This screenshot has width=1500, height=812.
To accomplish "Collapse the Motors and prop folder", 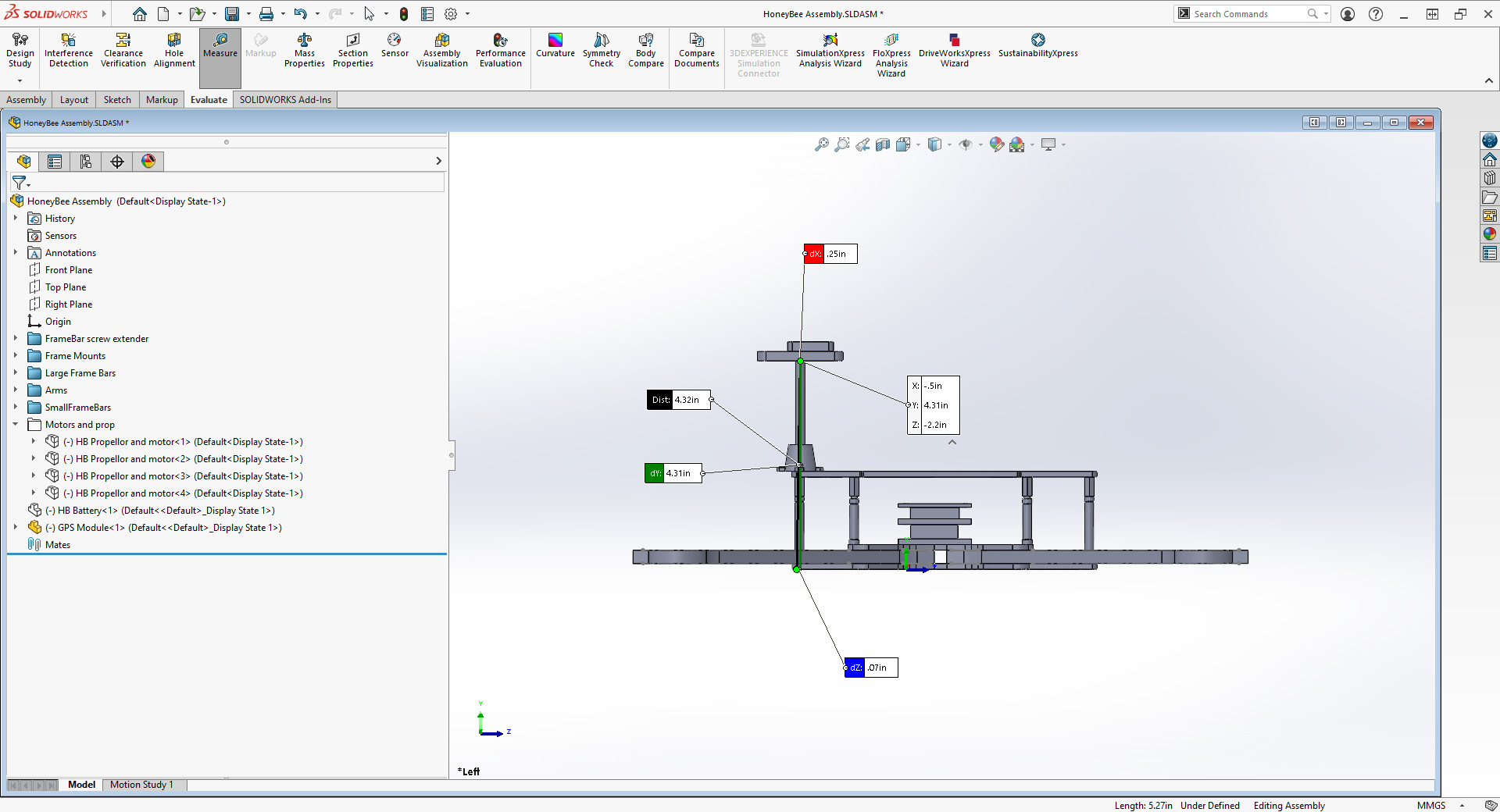I will click(16, 425).
